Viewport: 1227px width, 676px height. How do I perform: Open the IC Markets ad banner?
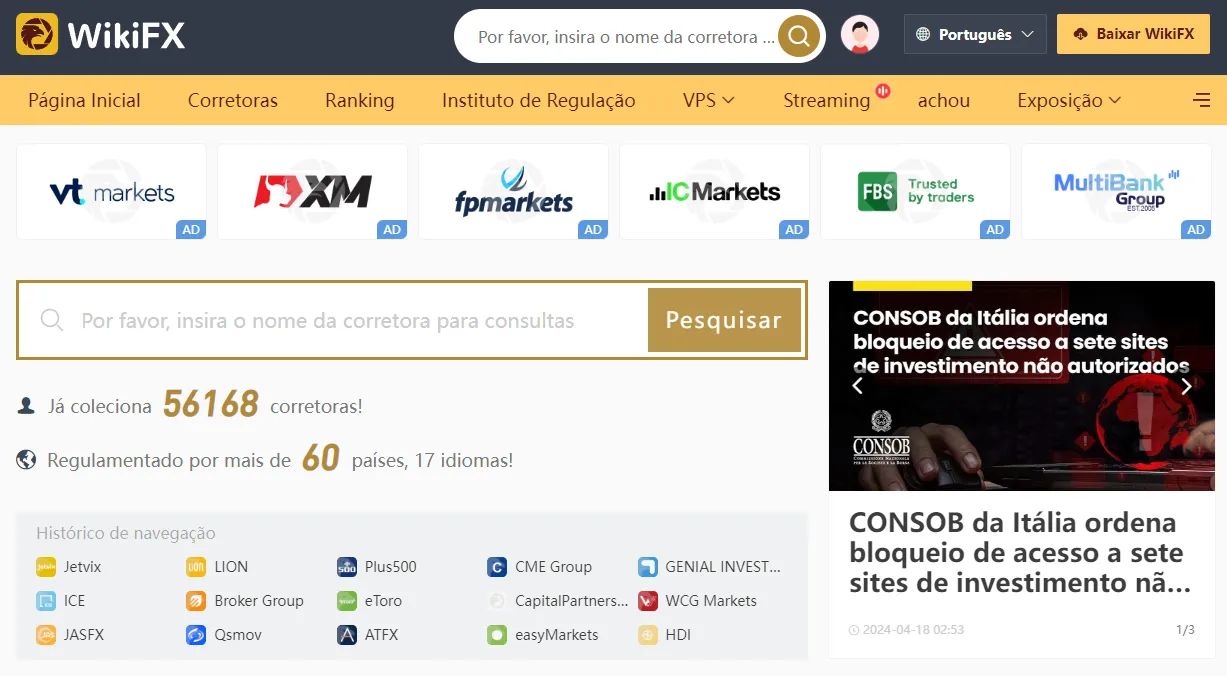(715, 192)
